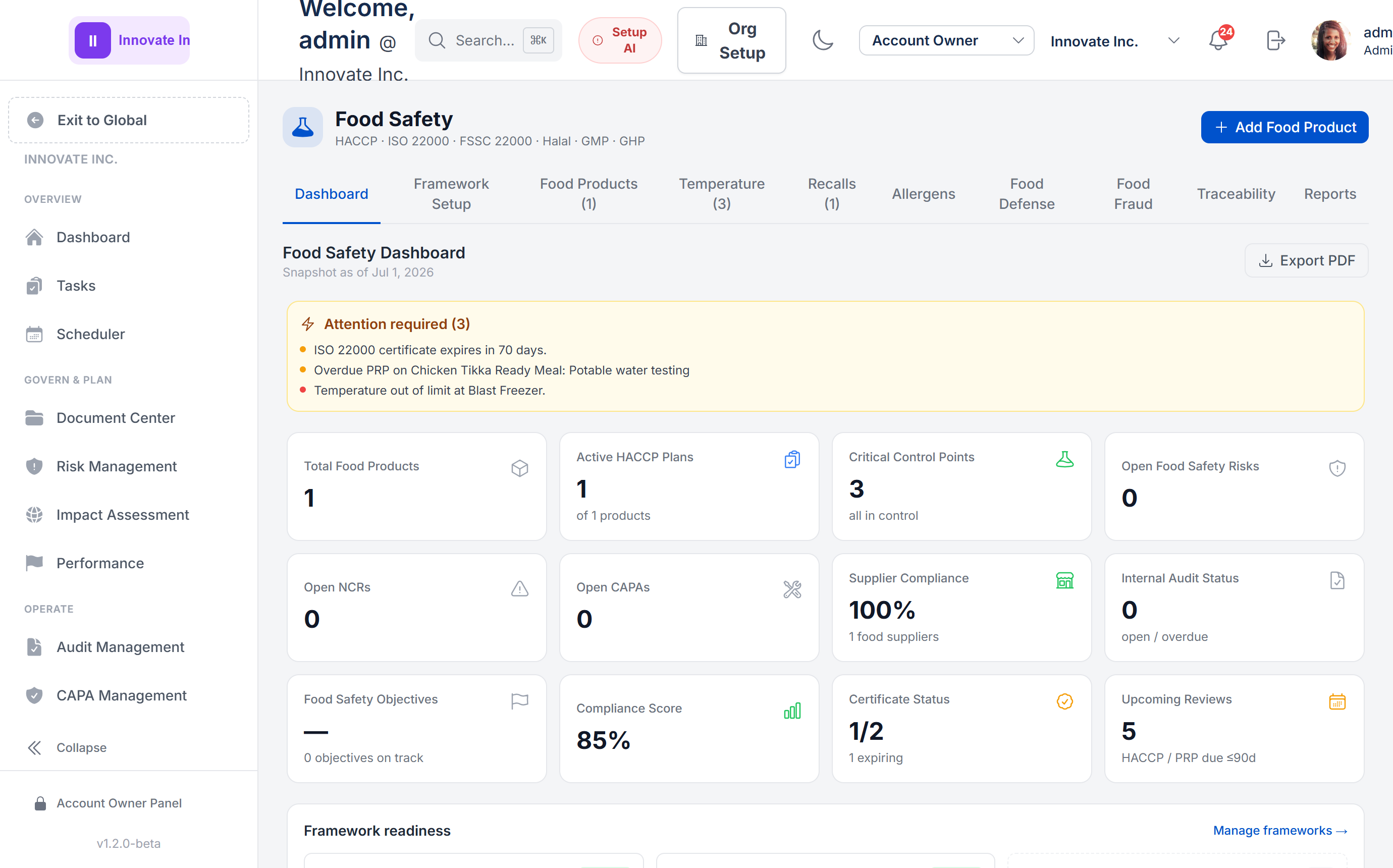
Task: Switch to the Framework Setup tab
Action: pos(451,194)
